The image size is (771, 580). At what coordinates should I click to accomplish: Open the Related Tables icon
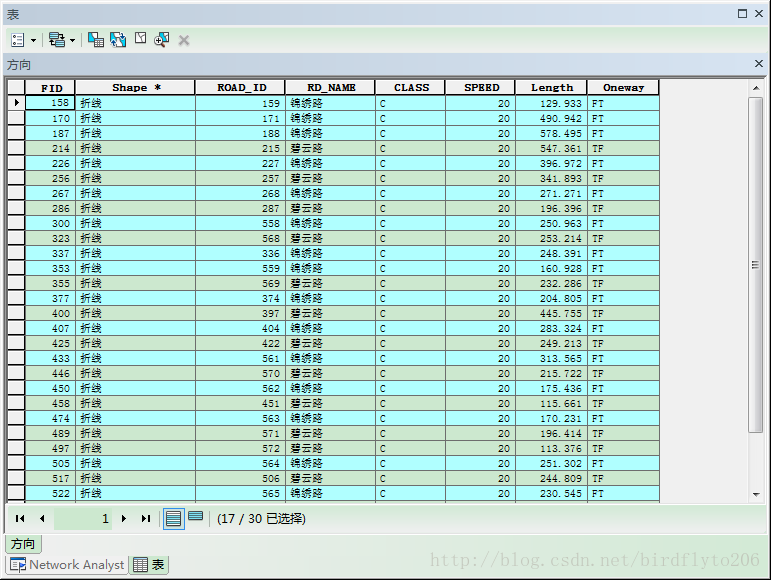[57, 40]
